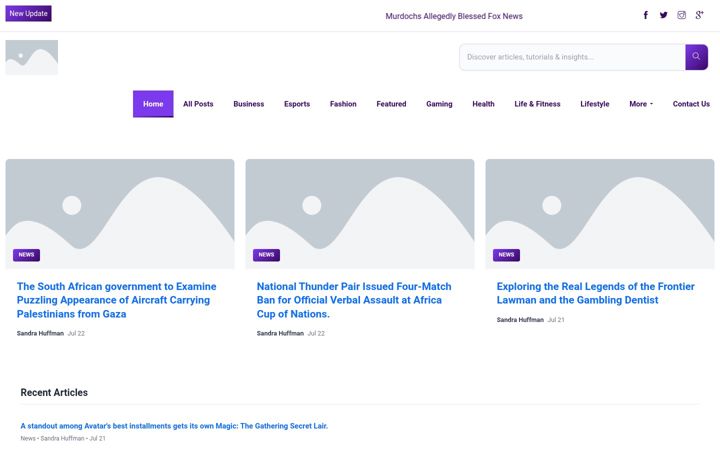Open the Health category
This screenshot has height=450, width=720.
(483, 104)
